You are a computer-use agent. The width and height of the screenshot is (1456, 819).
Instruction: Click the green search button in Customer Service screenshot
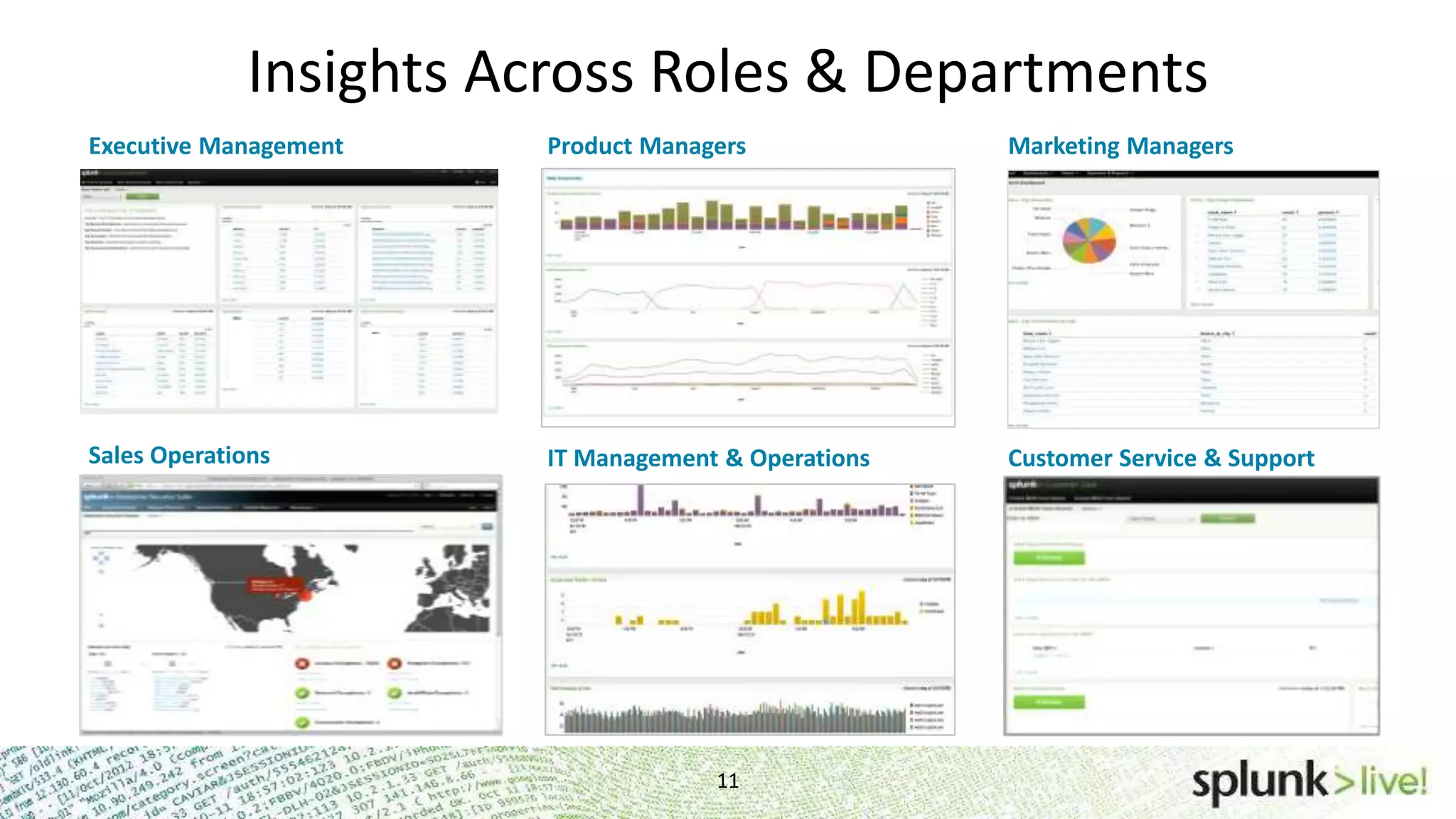tap(1228, 518)
